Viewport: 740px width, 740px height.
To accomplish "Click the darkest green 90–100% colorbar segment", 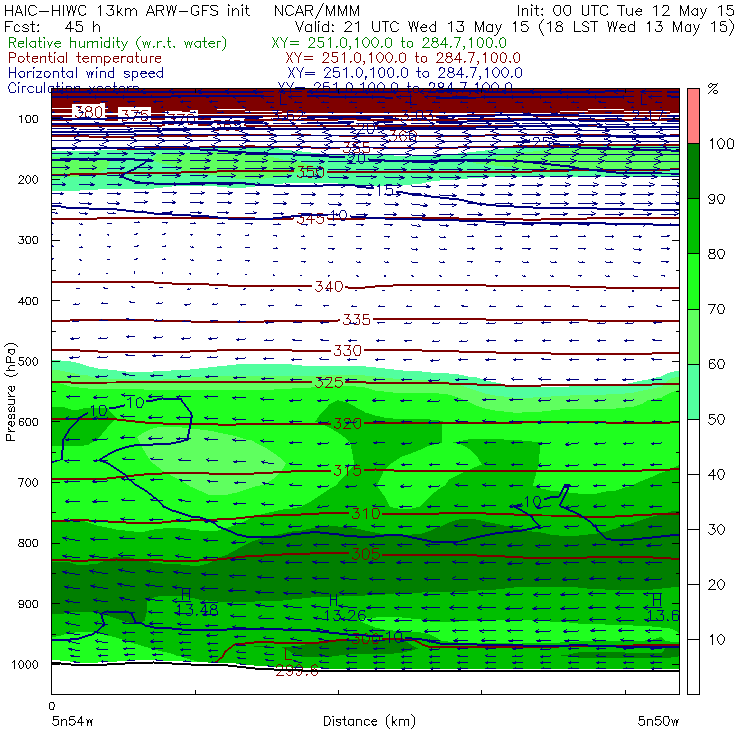I will [693, 171].
